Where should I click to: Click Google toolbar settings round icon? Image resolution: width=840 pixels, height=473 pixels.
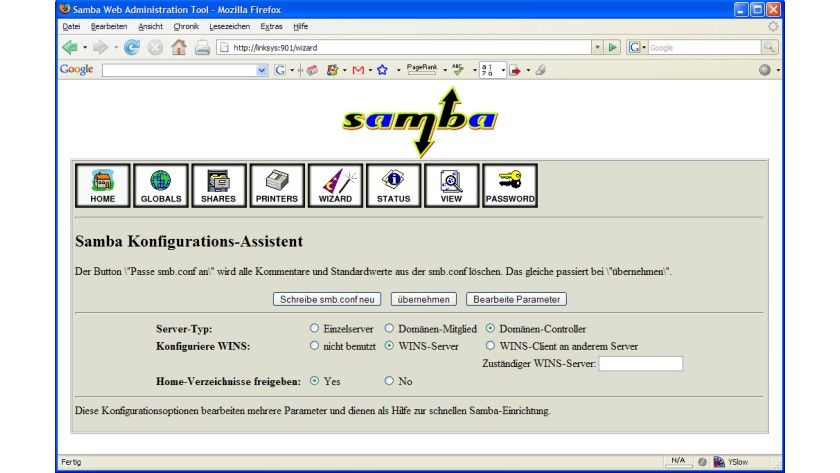pyautogui.click(x=764, y=70)
